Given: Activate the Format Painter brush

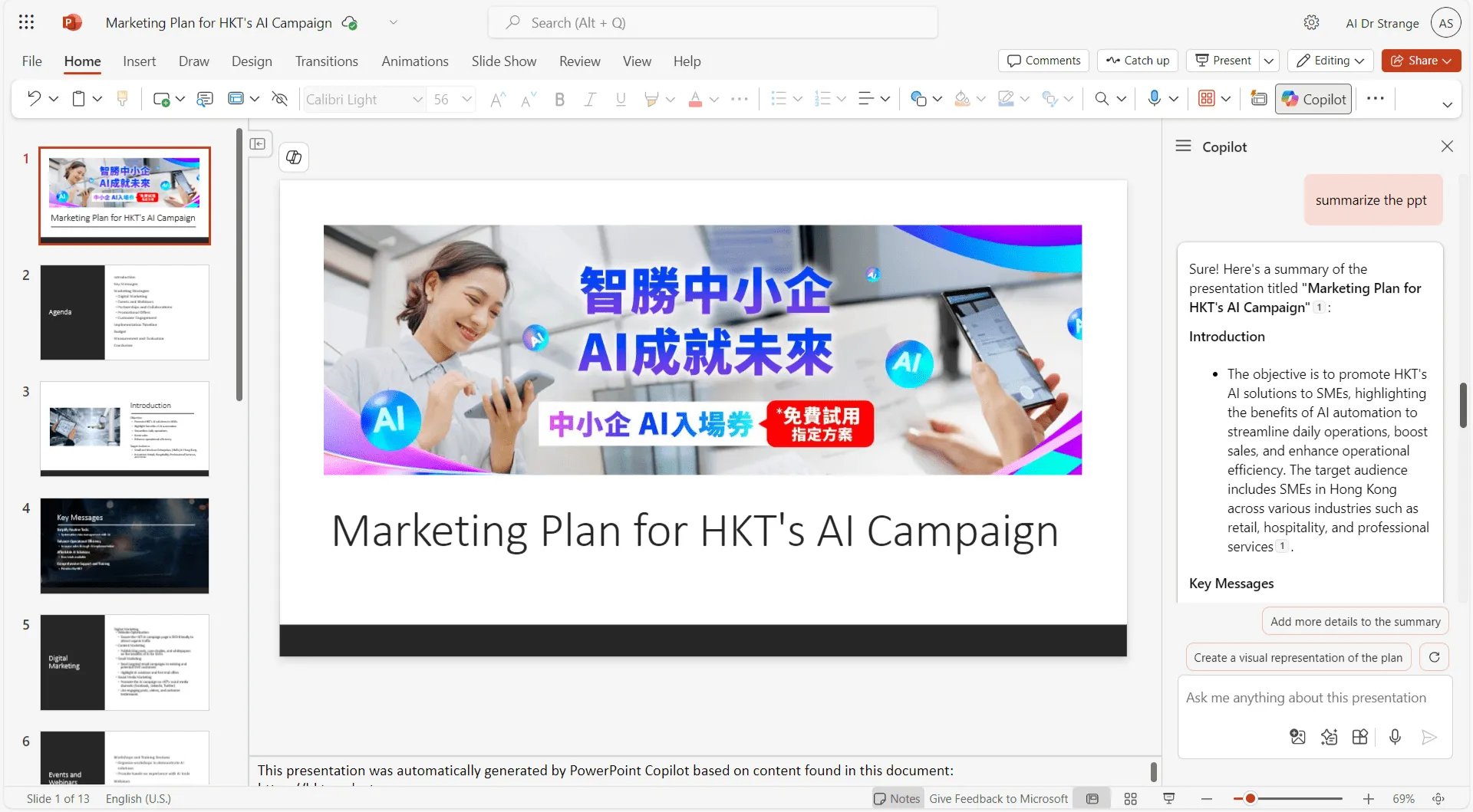Looking at the screenshot, I should [x=122, y=98].
